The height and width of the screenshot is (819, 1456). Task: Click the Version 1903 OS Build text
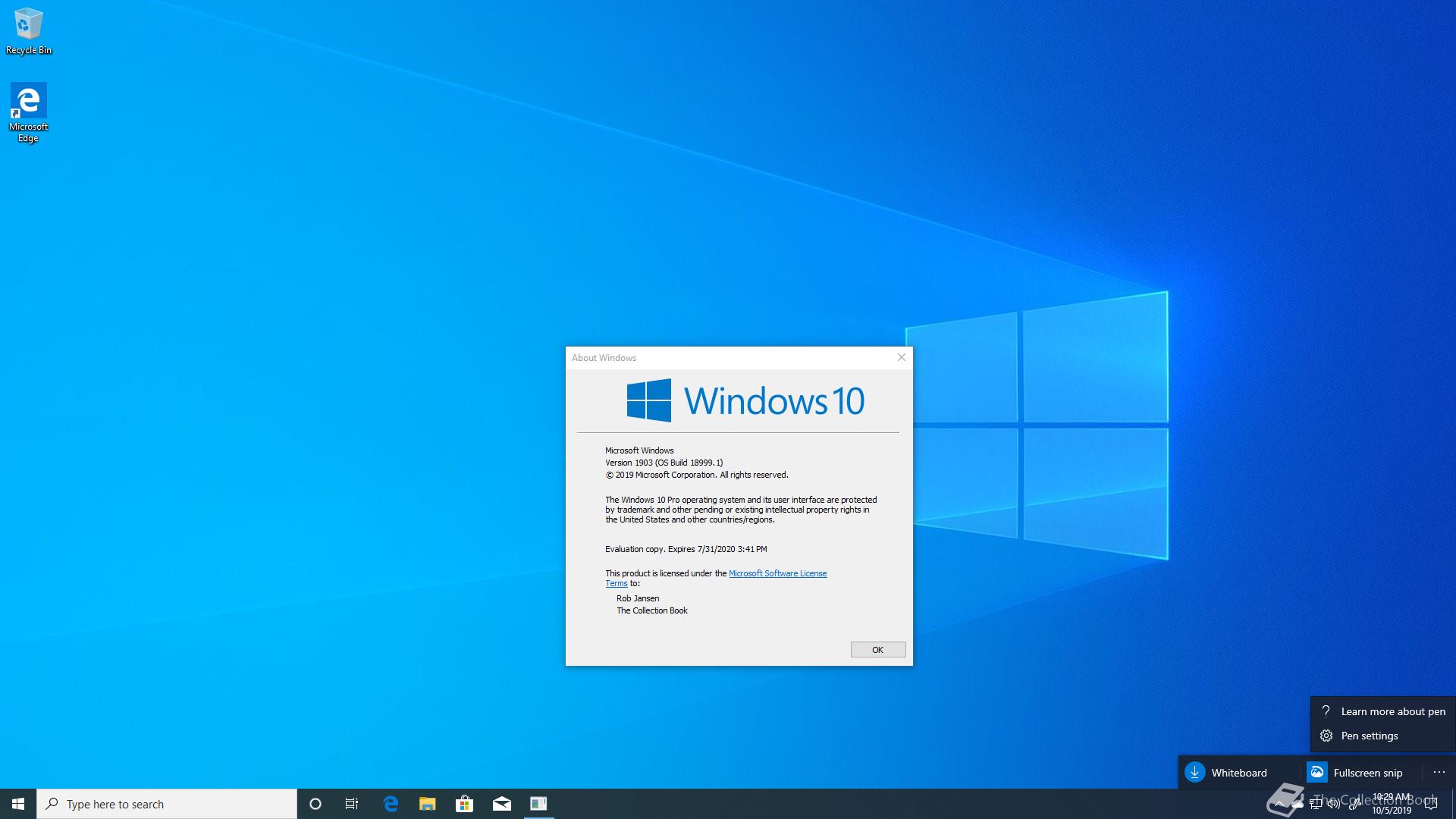(x=664, y=463)
